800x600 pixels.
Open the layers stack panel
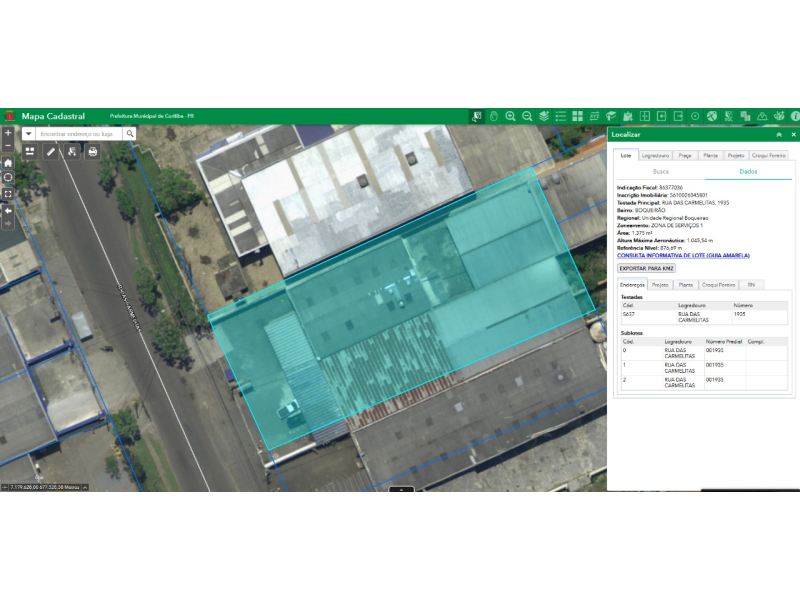pos(544,116)
